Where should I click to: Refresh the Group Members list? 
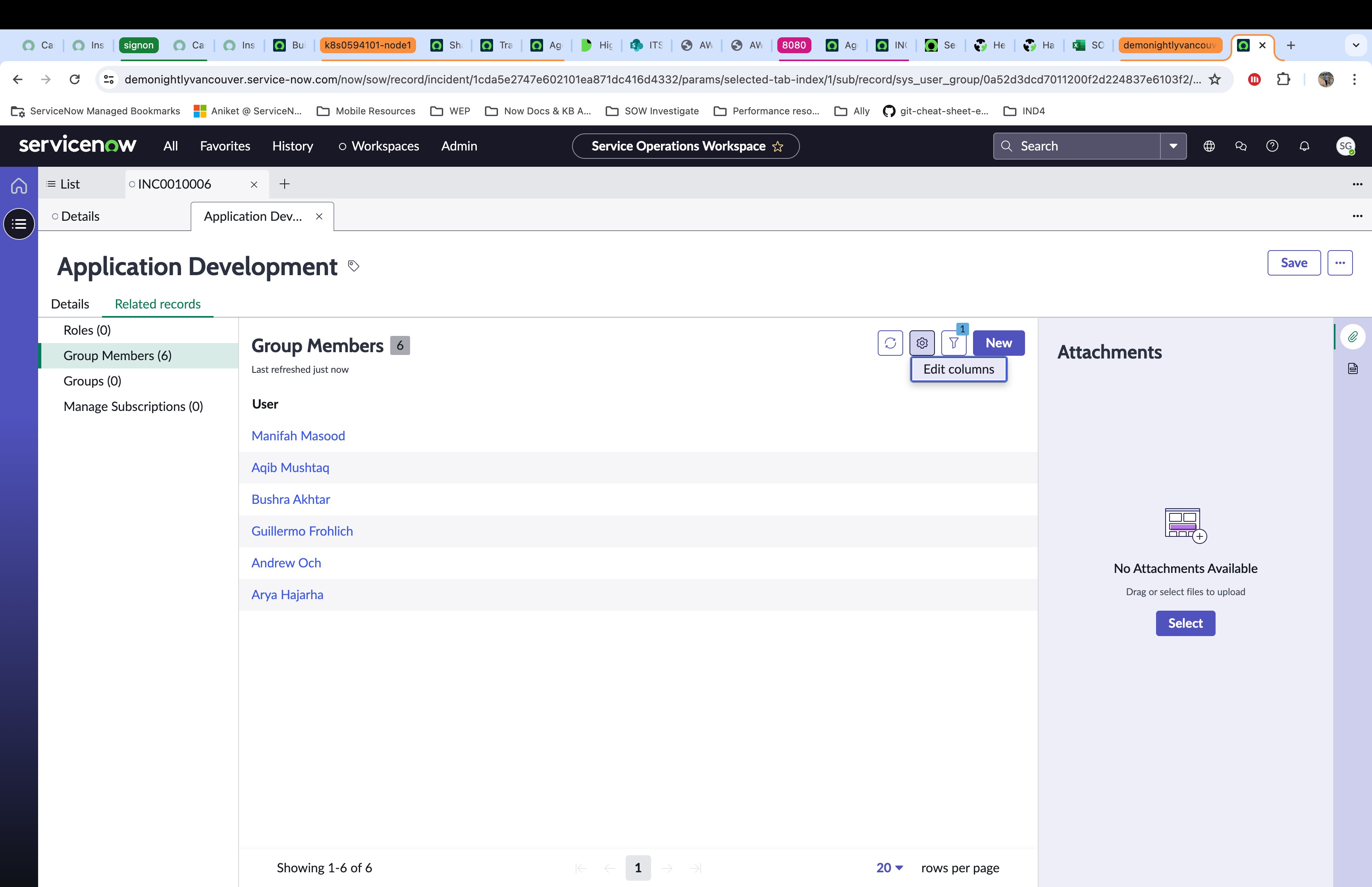(890, 343)
